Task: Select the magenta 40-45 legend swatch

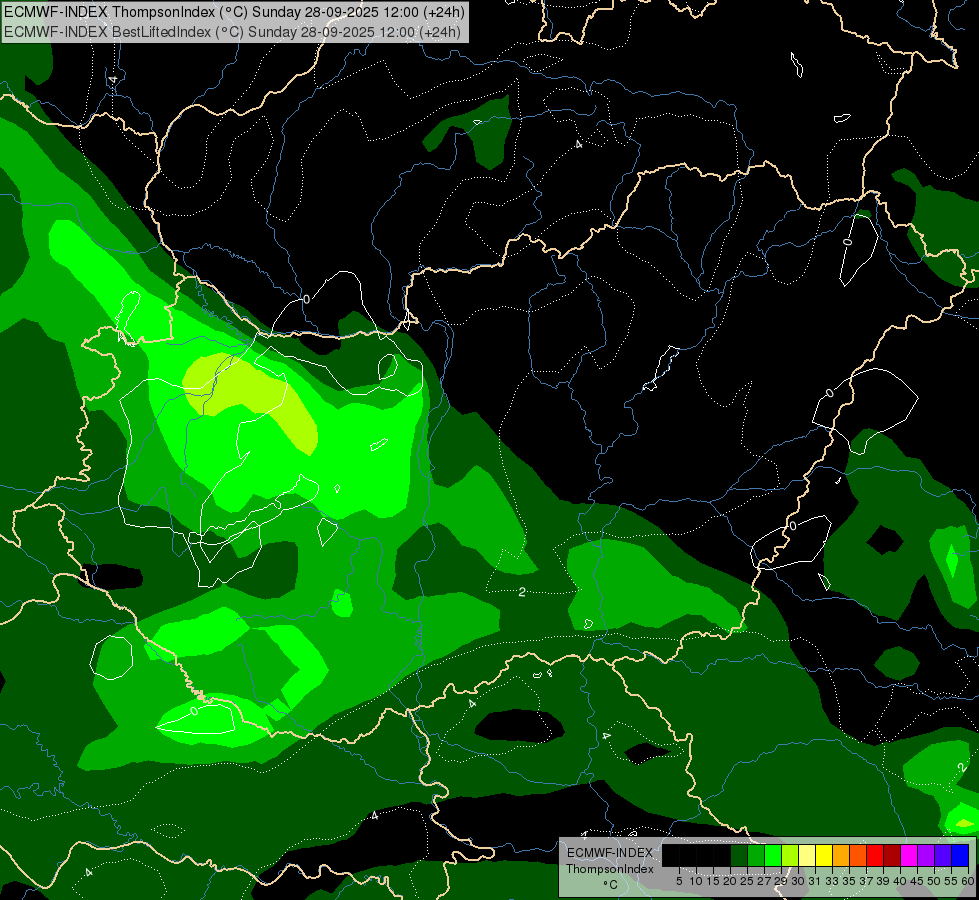Action: 909,855
